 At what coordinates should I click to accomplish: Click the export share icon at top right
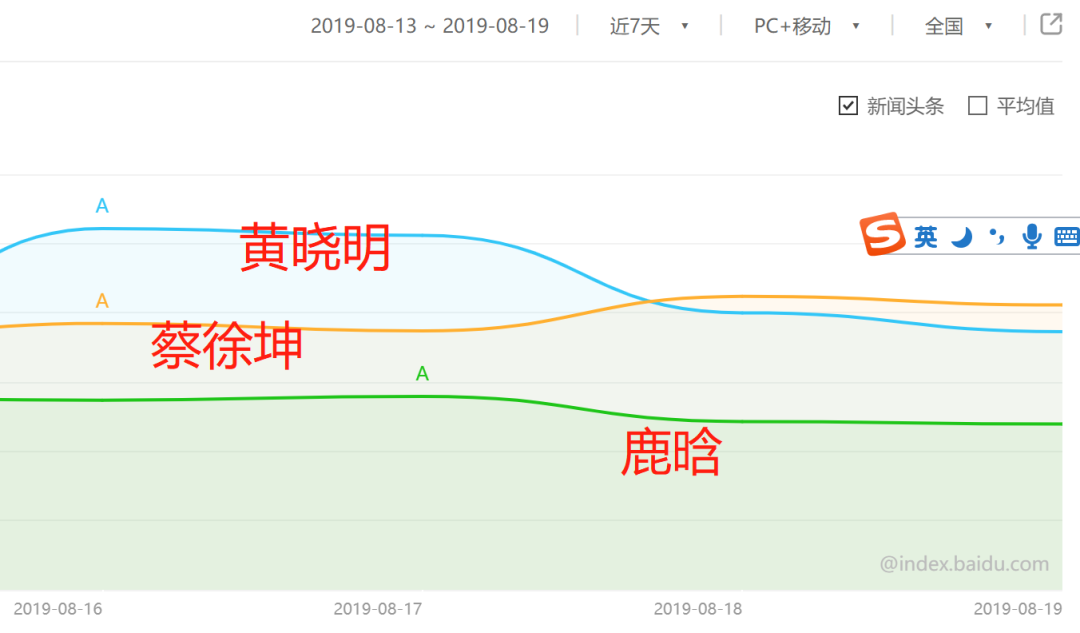click(1051, 24)
